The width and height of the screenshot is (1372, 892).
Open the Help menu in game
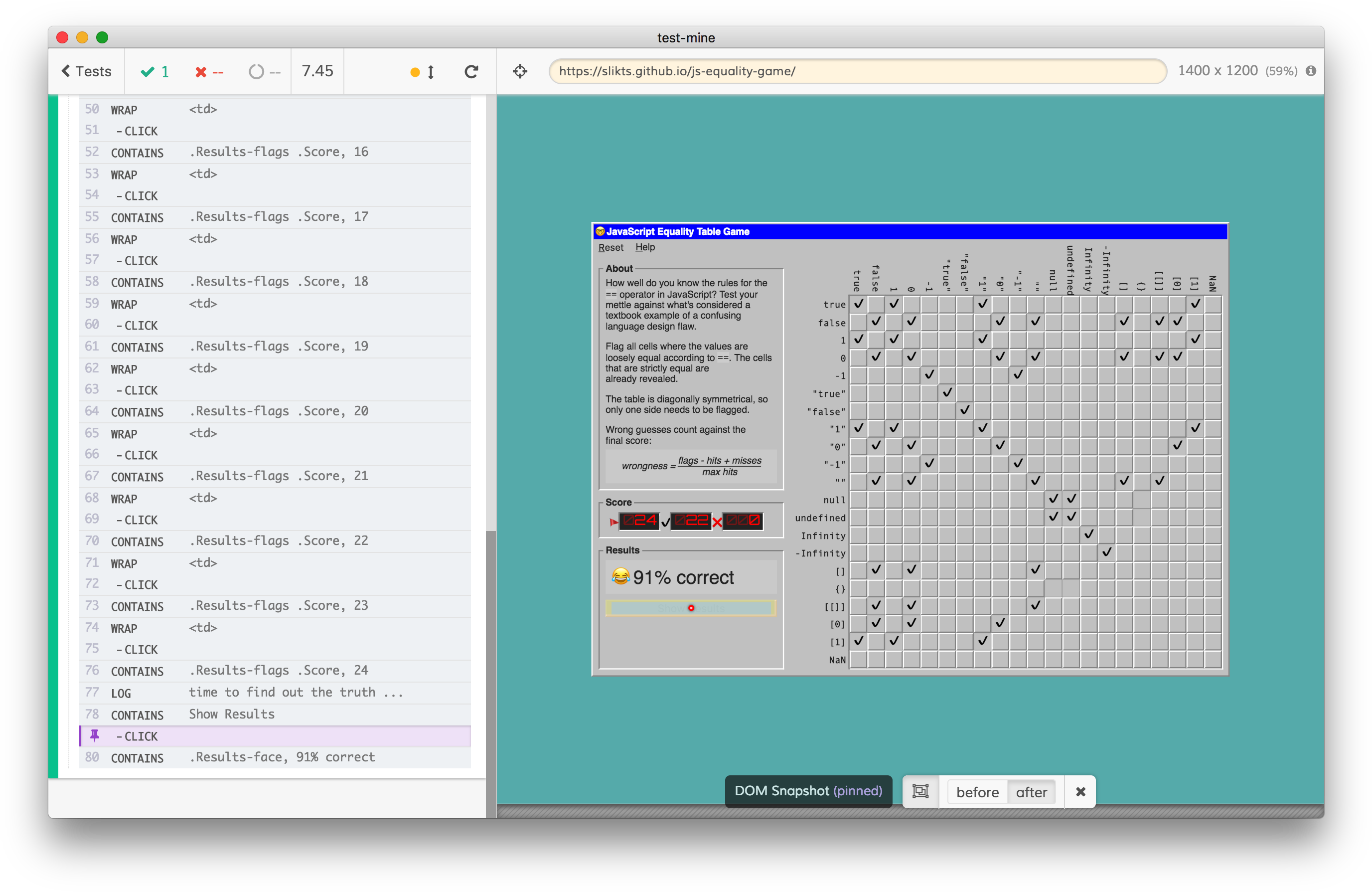coord(644,247)
